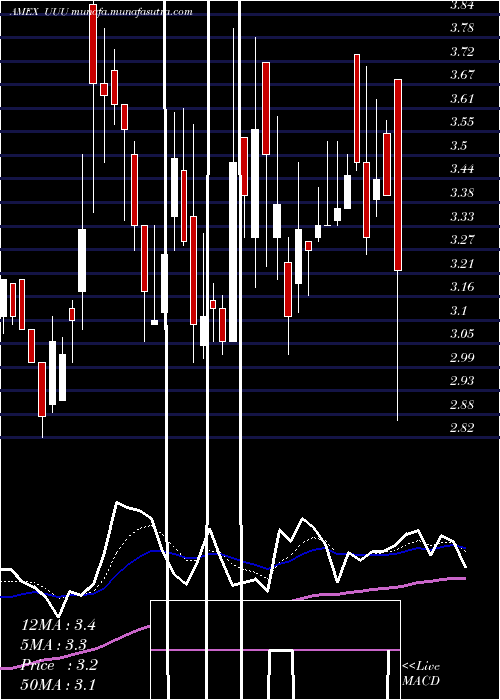This screenshot has height=700, width=500.
Task: Click the 3.84 price axis label
Action: [x=462, y=5]
